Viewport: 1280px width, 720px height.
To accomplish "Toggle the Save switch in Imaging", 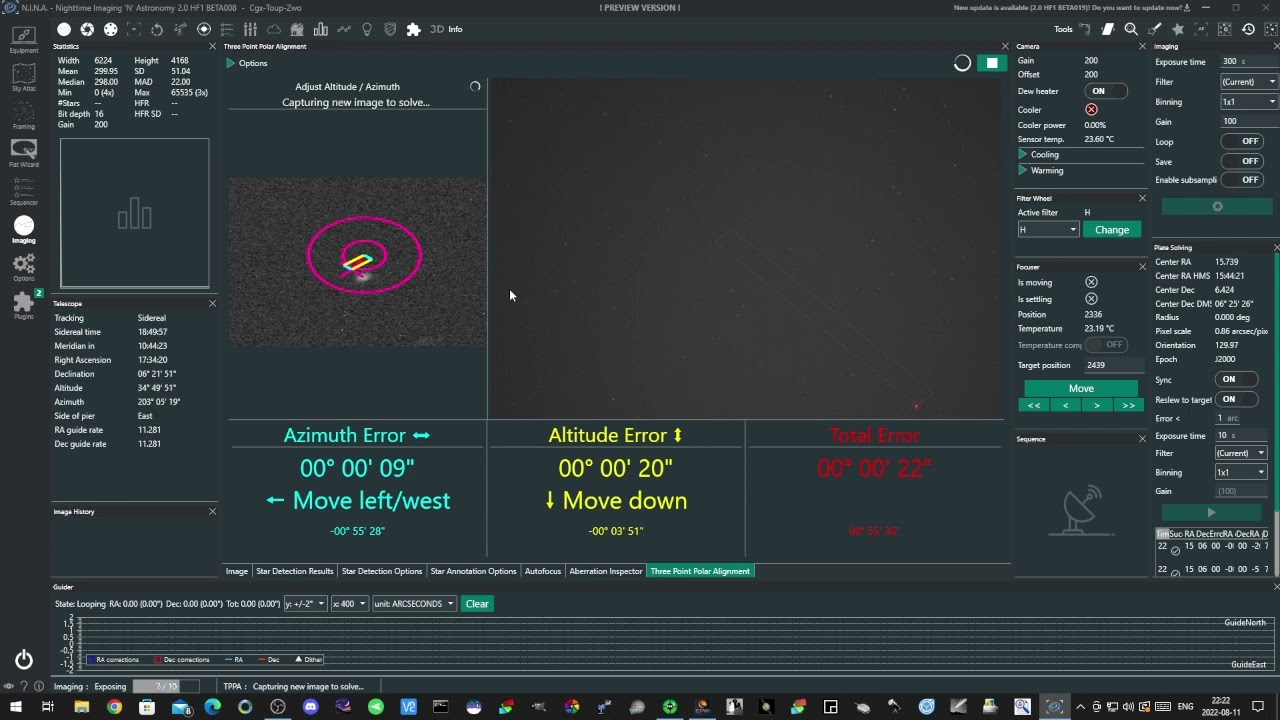I will [1240, 161].
